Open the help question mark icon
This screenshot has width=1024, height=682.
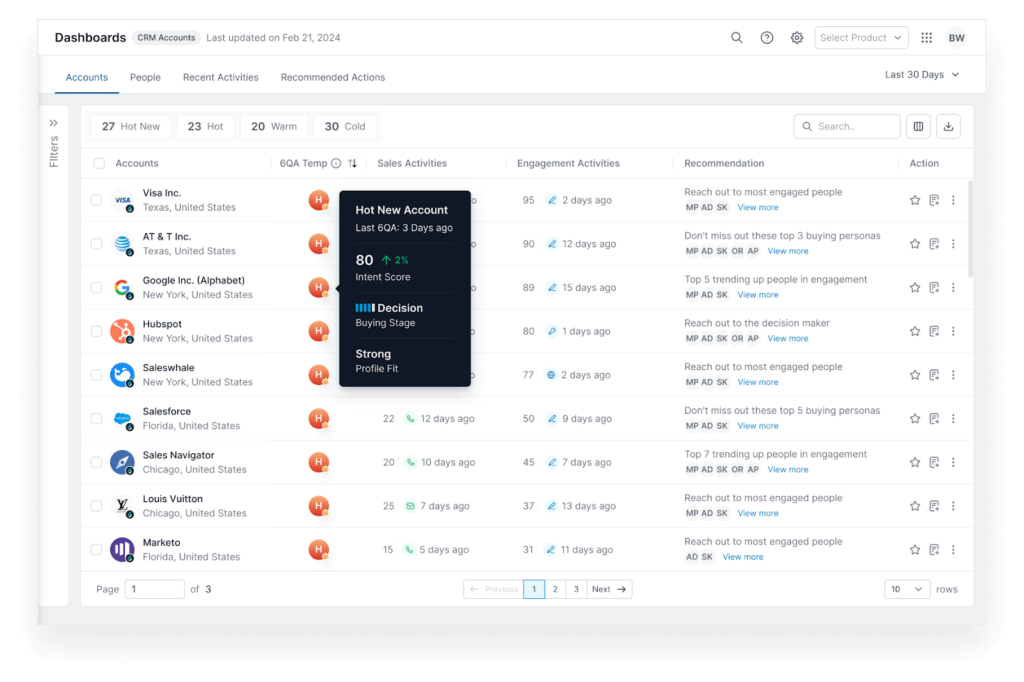click(767, 38)
